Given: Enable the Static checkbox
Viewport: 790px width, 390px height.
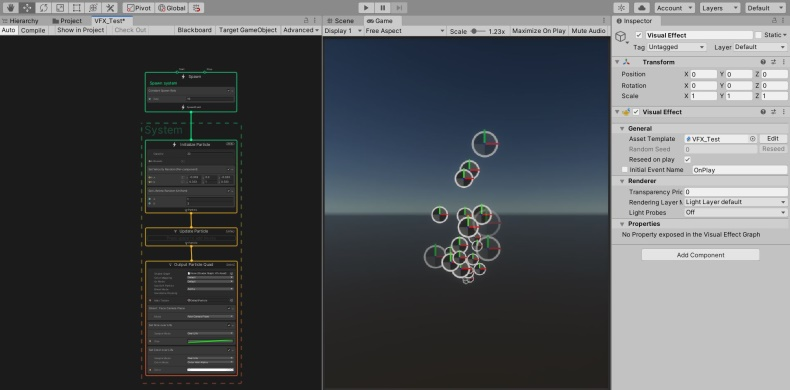Looking at the screenshot, I should pos(758,35).
